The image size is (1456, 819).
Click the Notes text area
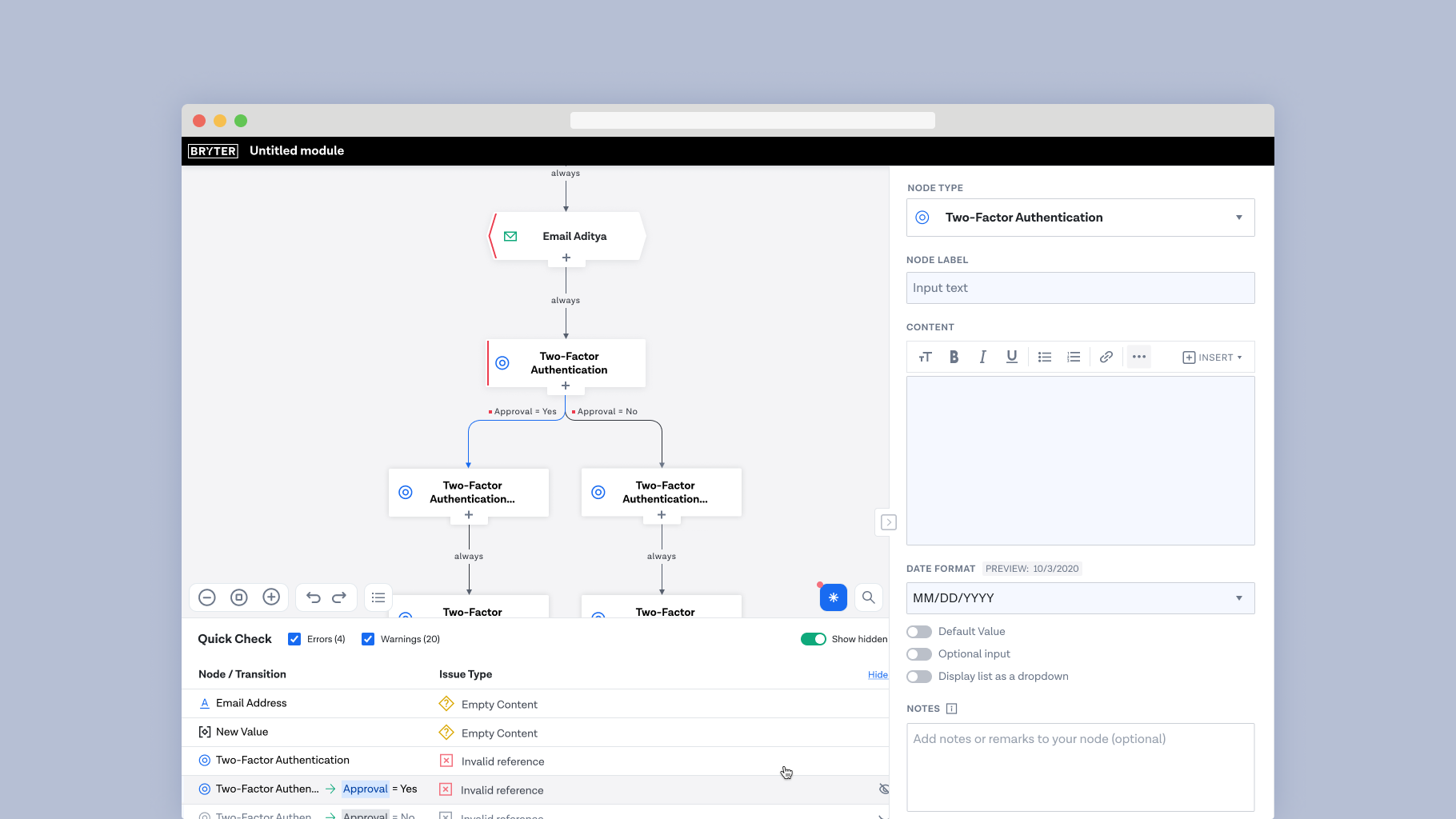pyautogui.click(x=1080, y=767)
